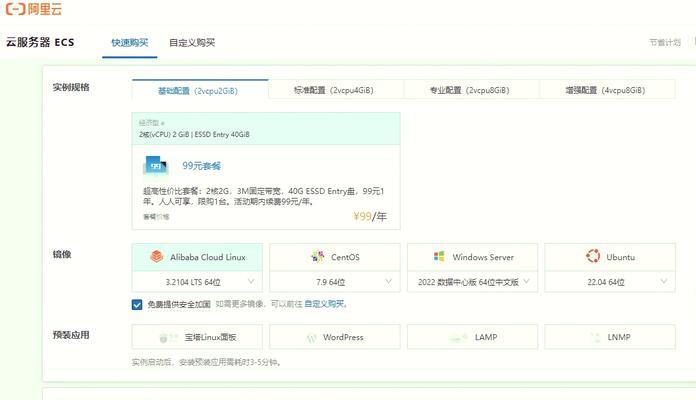The width and height of the screenshot is (696, 400).
Task: Click the WordPress logo icon
Action: point(312,338)
